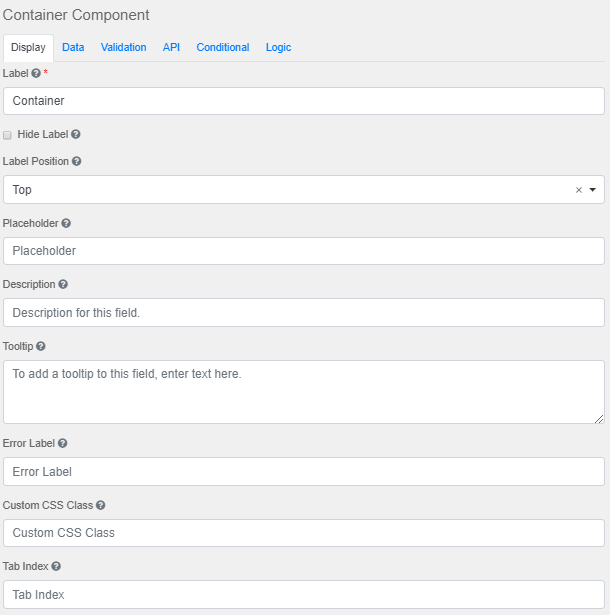Enable the Hide Label checkbox
This screenshot has height=615, width=610.
(x=8, y=134)
